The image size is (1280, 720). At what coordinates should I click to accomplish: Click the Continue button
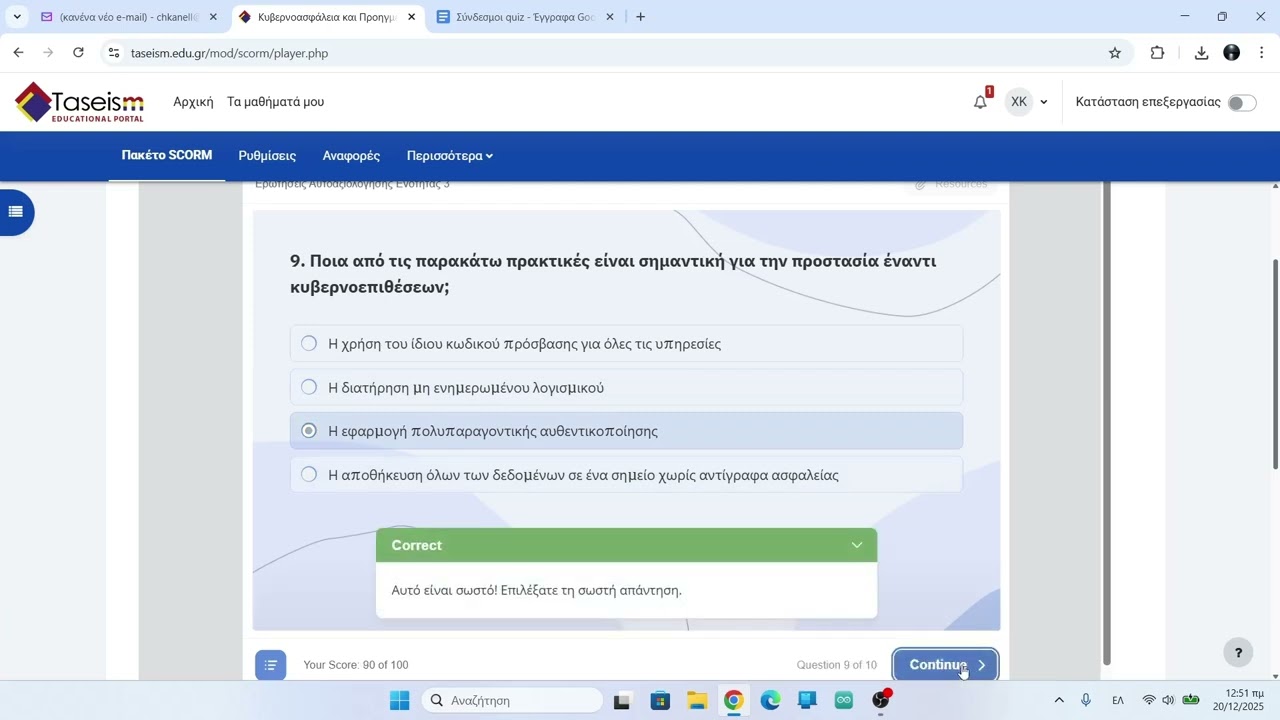(946, 665)
